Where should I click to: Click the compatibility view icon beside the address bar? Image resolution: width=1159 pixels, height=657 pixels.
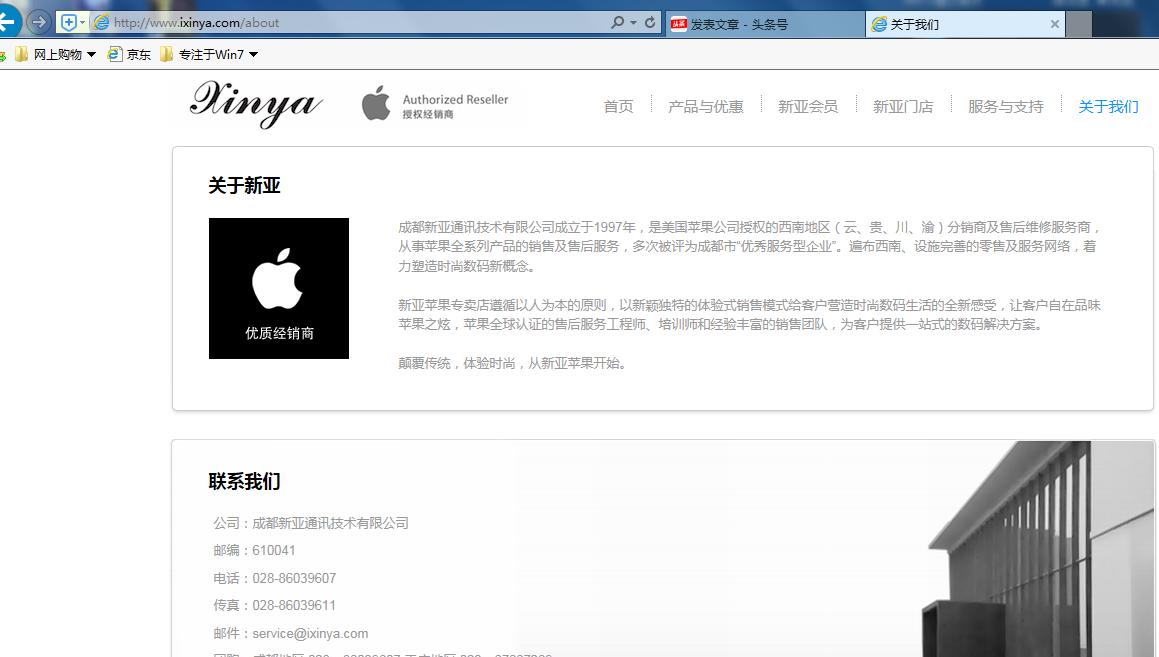tap(68, 20)
